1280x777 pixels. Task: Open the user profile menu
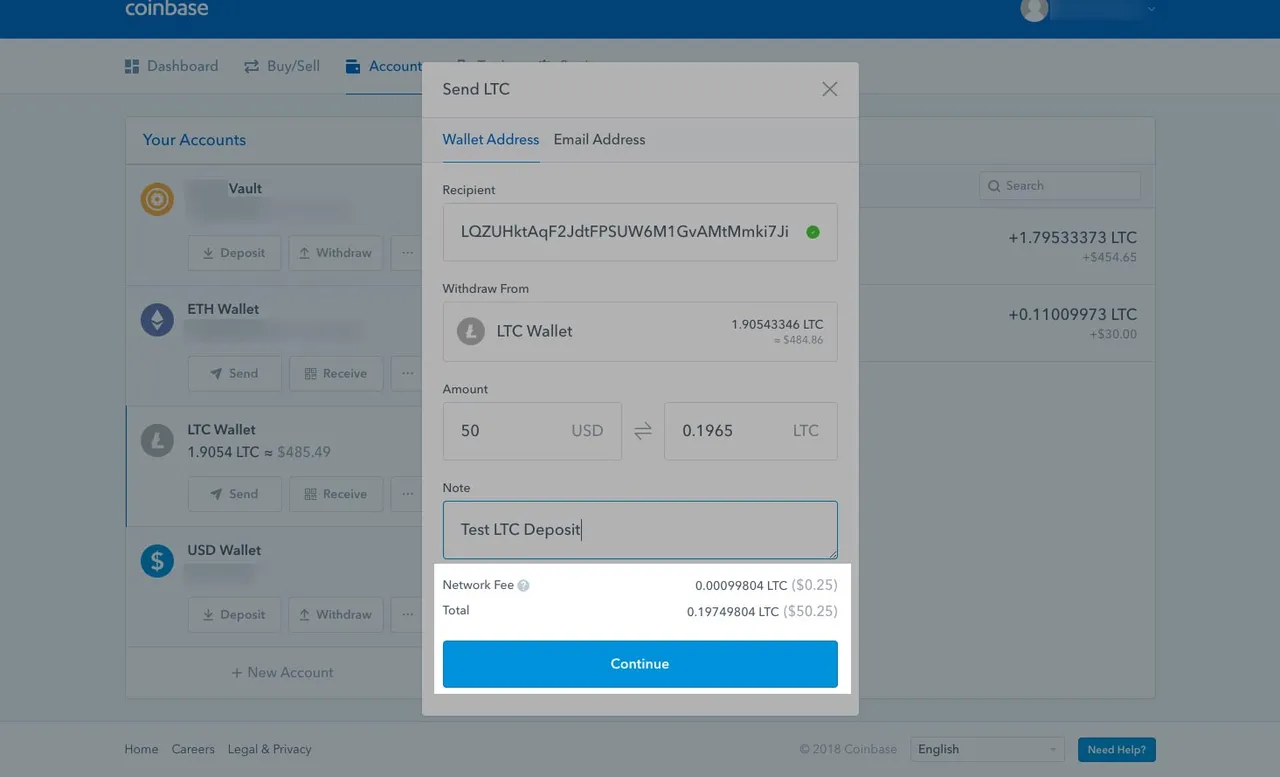[1088, 9]
